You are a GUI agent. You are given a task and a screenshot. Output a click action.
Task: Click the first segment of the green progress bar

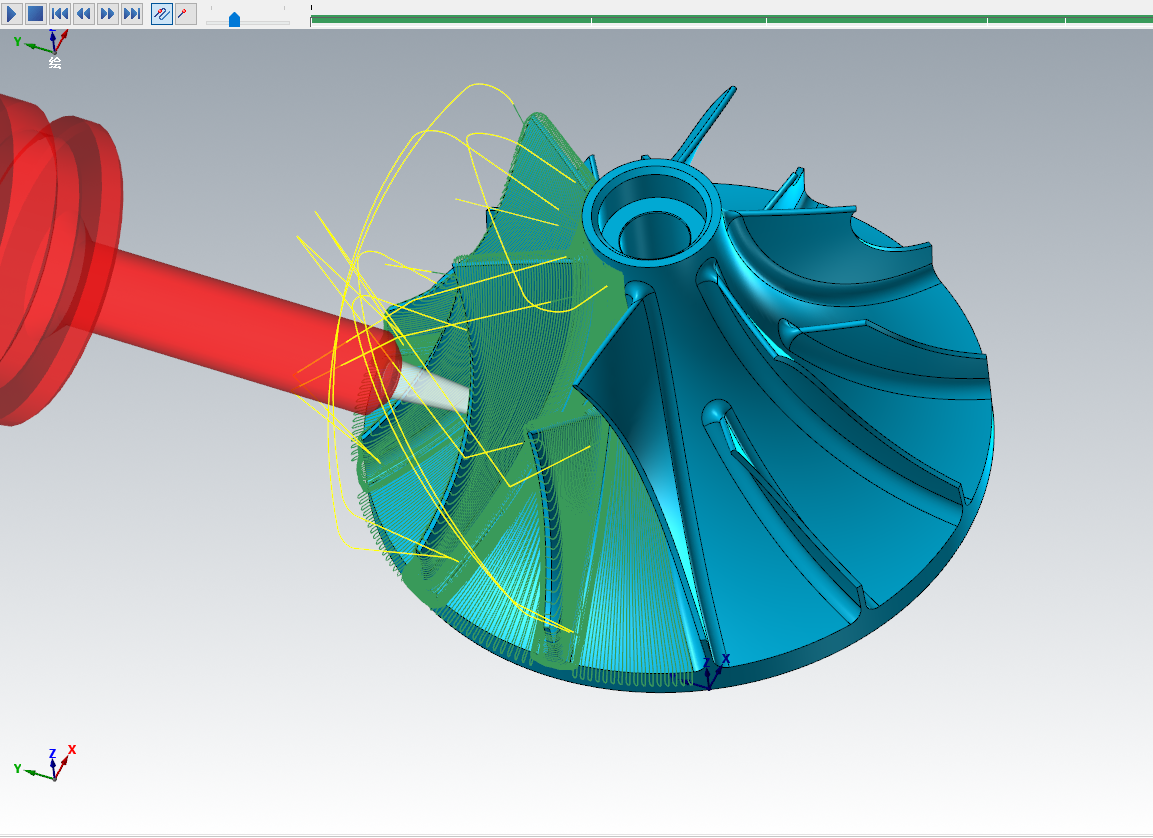tap(450, 19)
